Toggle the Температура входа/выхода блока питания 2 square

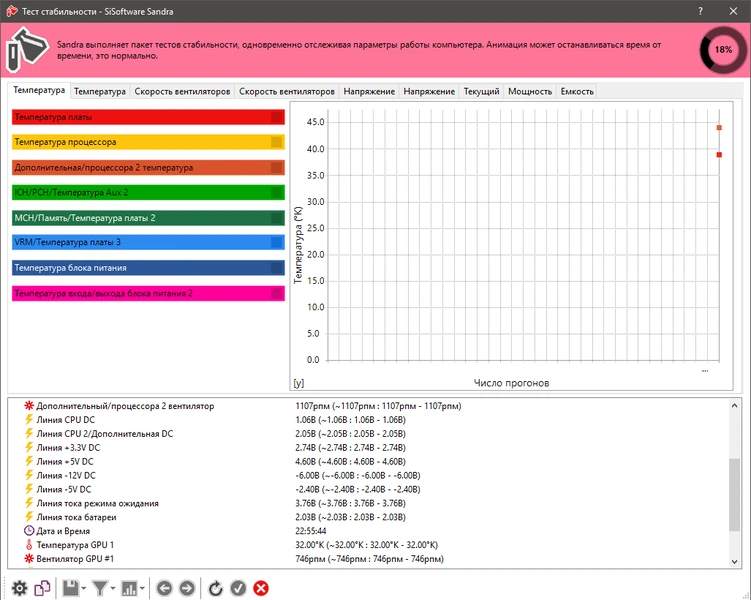click(x=277, y=294)
